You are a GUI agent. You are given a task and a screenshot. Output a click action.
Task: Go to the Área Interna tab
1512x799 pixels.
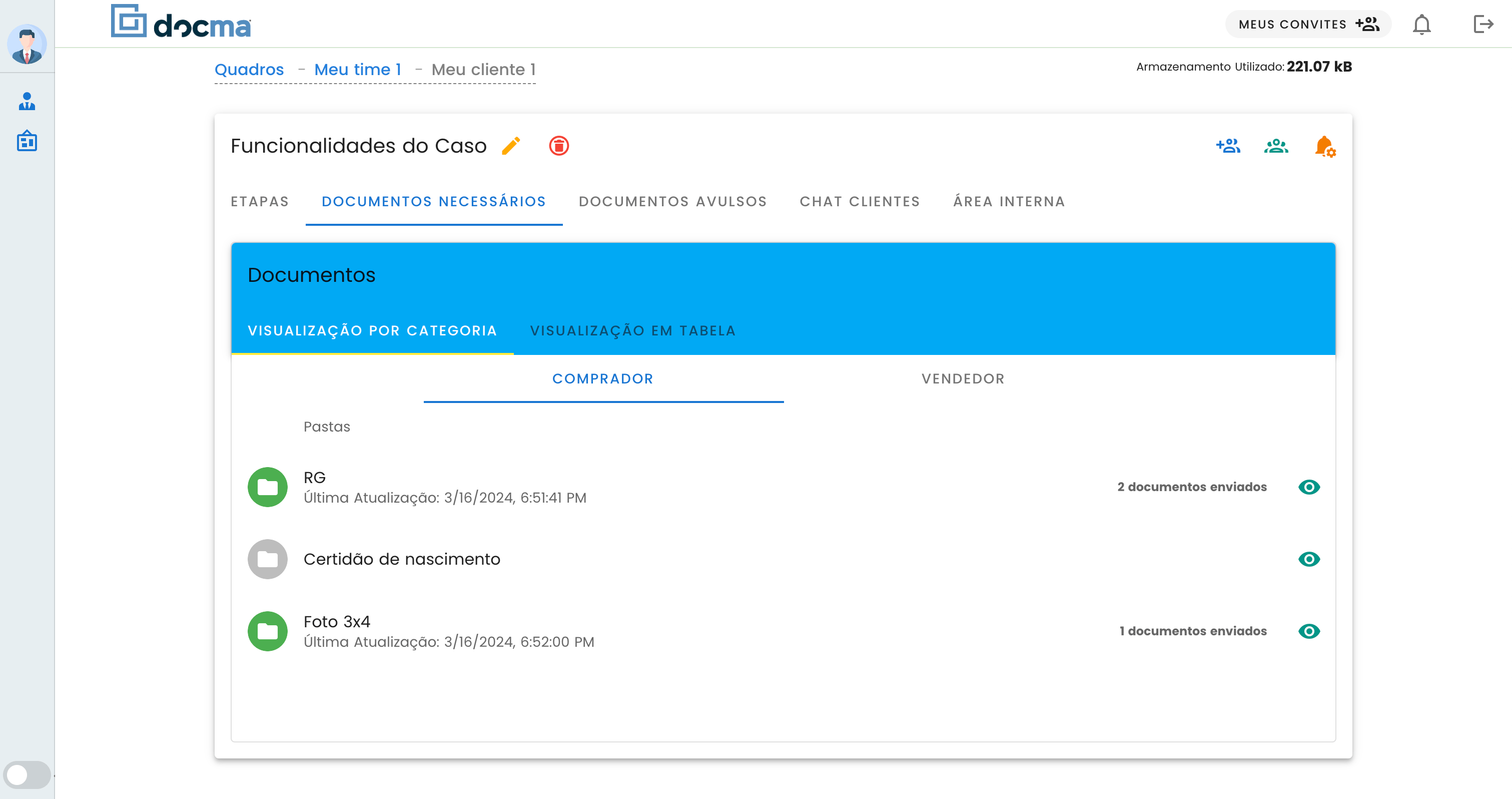(x=1009, y=202)
